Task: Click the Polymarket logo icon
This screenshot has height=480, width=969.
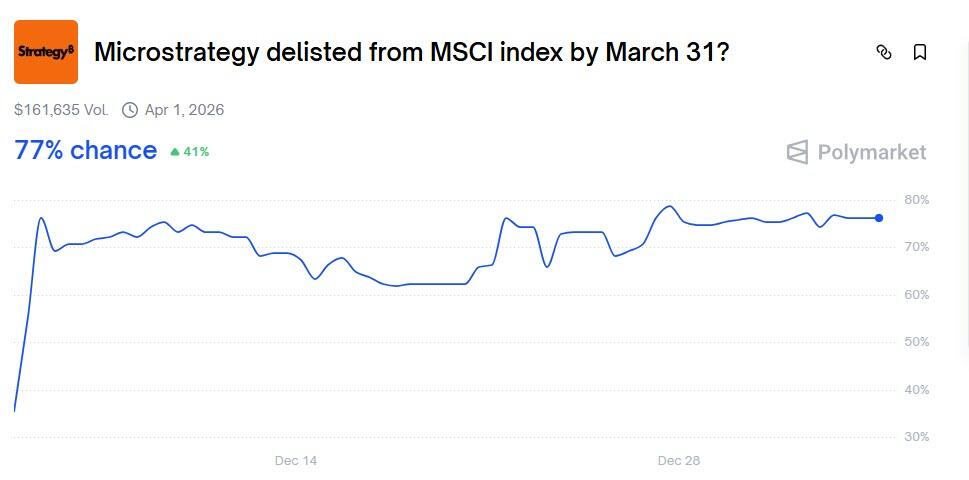Action: tap(797, 152)
